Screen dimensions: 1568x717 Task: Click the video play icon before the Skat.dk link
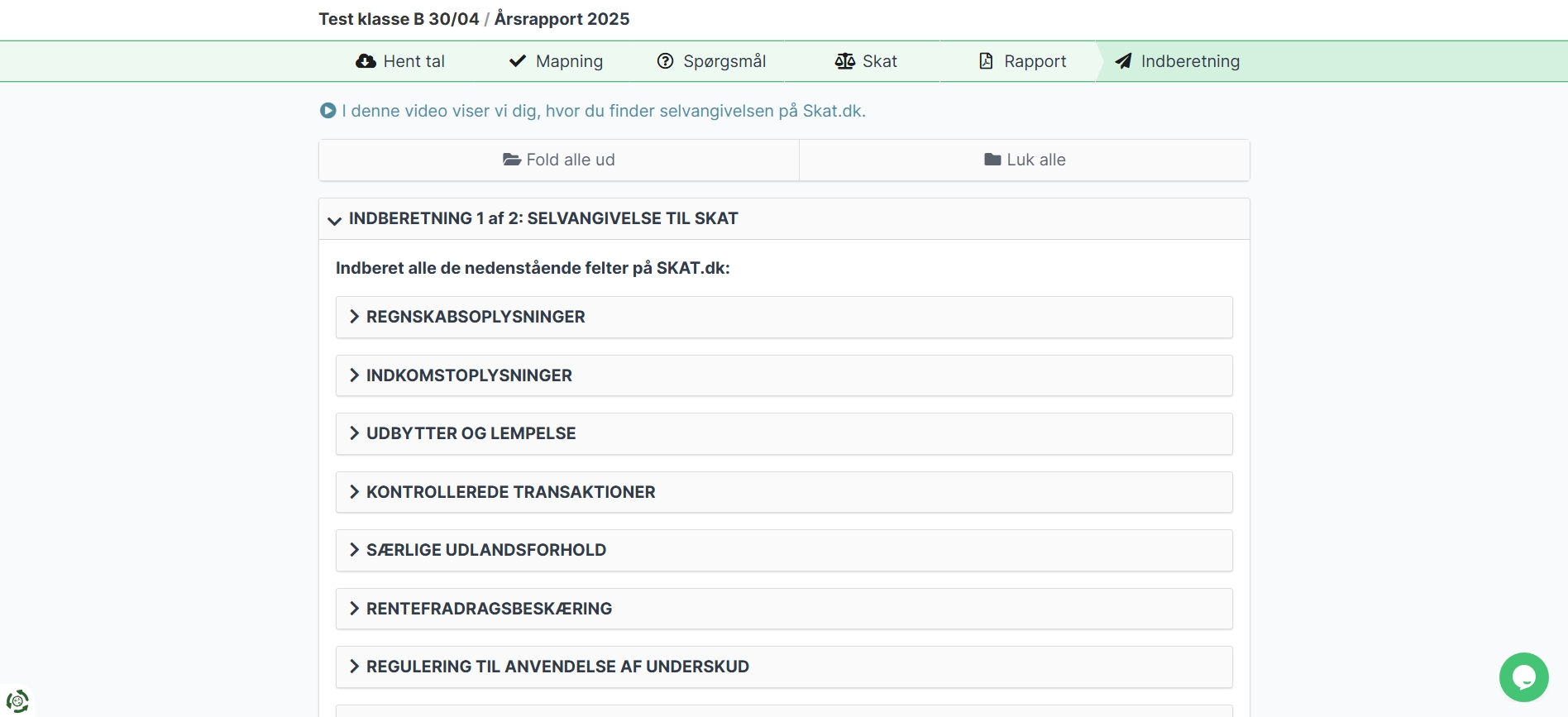pos(328,111)
